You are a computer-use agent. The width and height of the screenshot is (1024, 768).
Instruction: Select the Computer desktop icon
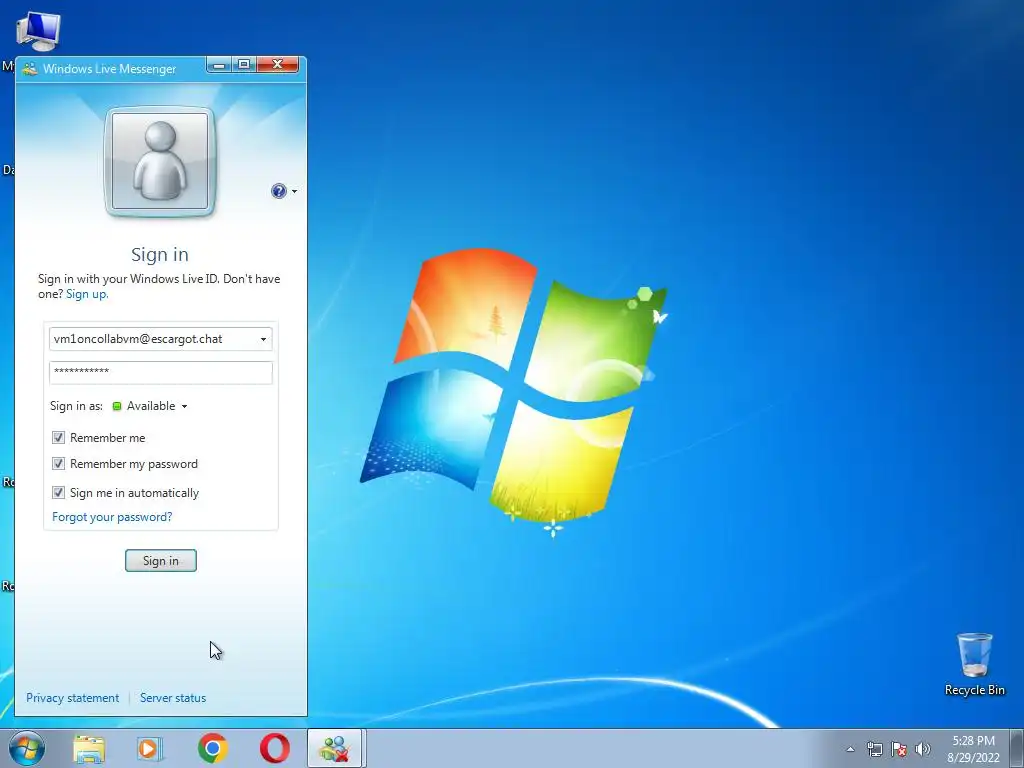click(x=38, y=31)
